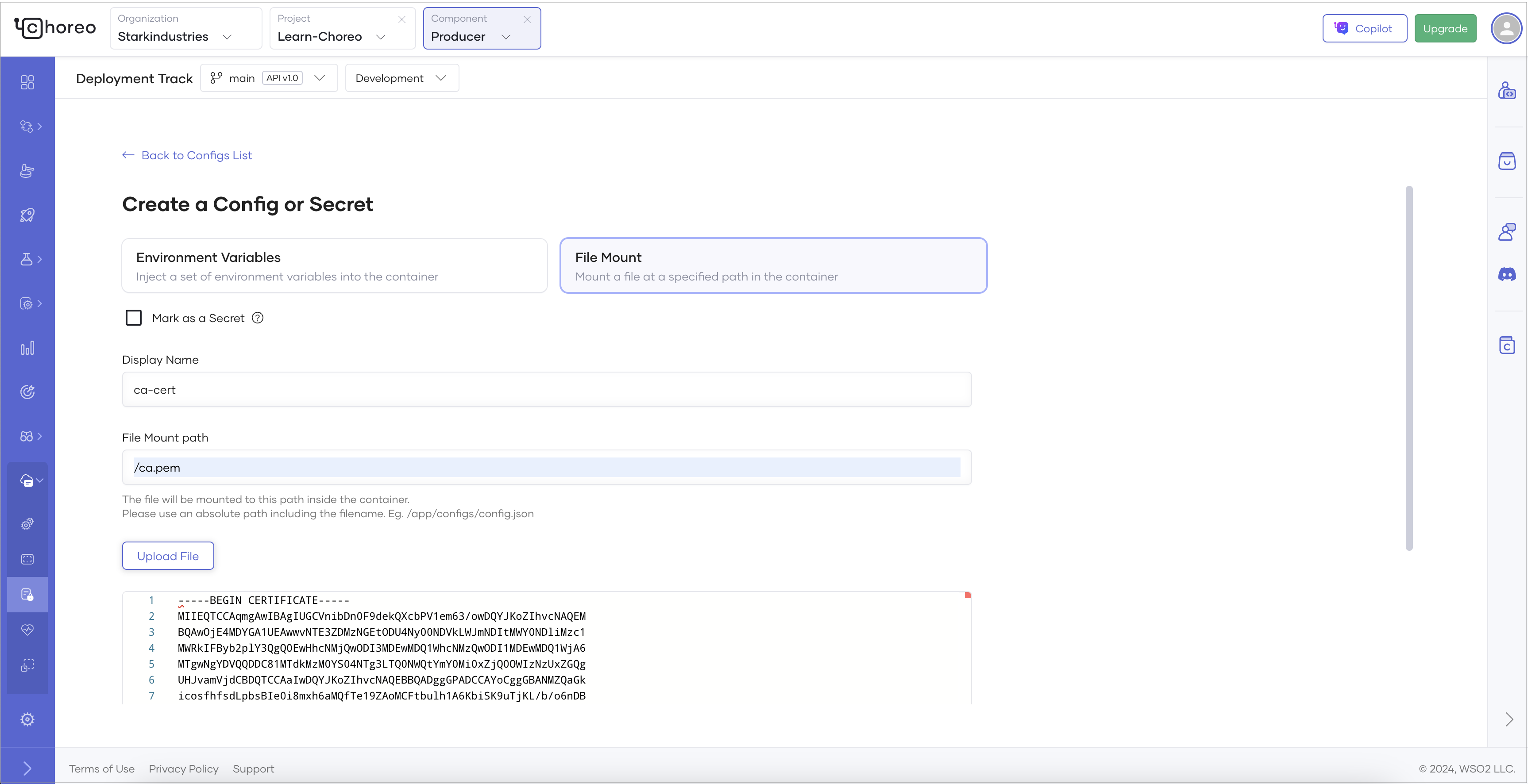Expand the main branch API v1.0 dropdown
Screen dimensions: 1528x784
[x=269, y=78]
